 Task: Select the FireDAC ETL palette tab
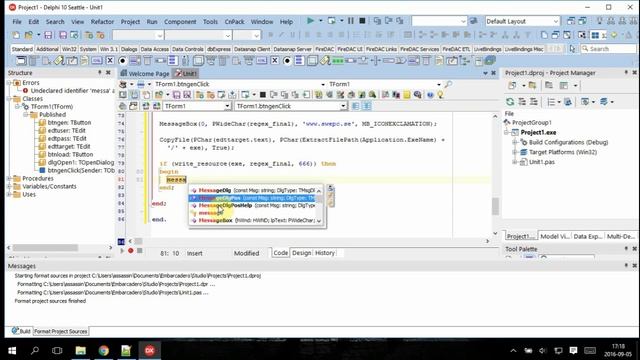[x=456, y=49]
